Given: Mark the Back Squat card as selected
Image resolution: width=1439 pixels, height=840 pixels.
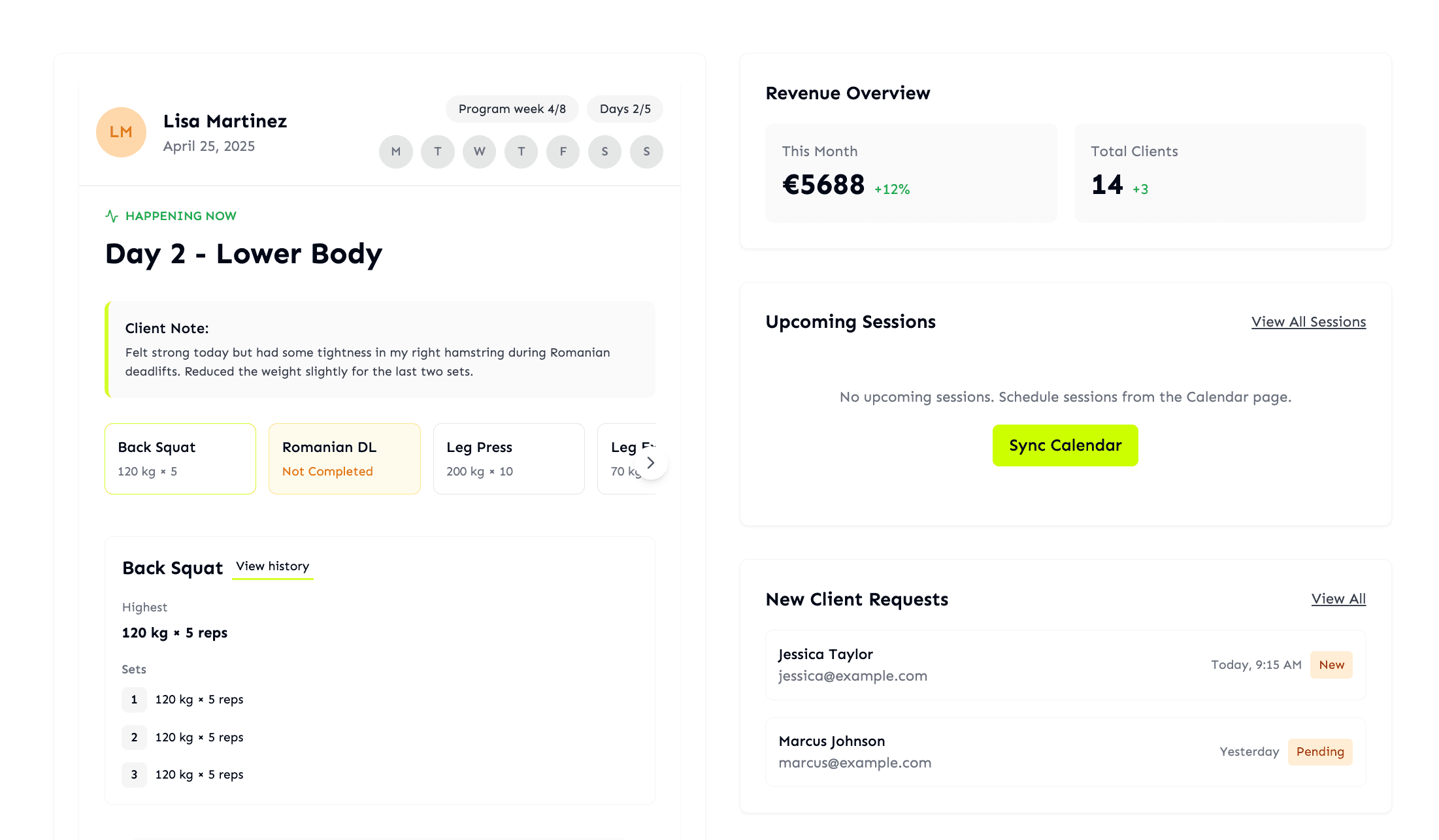Looking at the screenshot, I should (x=180, y=458).
